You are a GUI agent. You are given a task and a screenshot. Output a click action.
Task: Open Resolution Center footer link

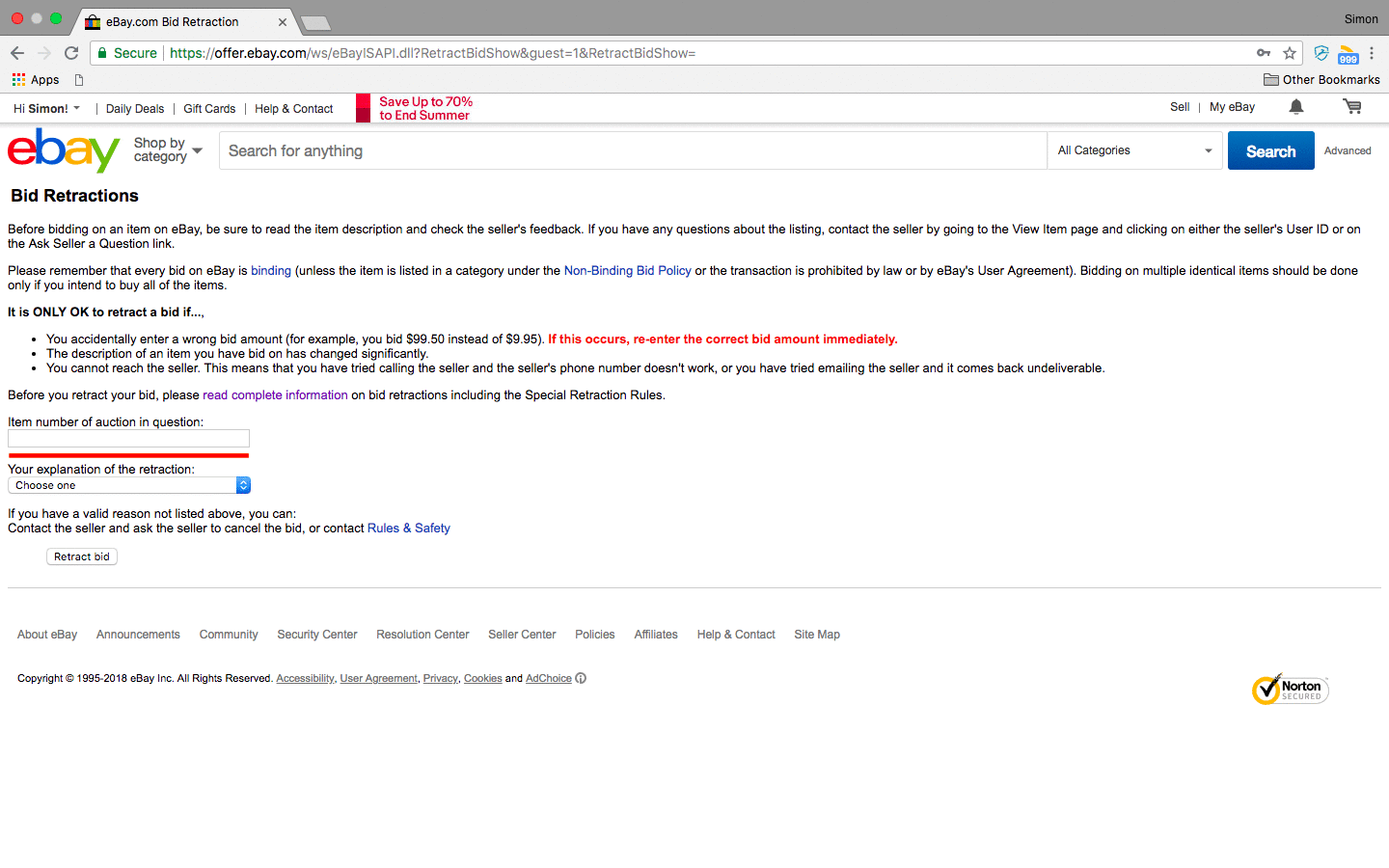pyautogui.click(x=422, y=635)
